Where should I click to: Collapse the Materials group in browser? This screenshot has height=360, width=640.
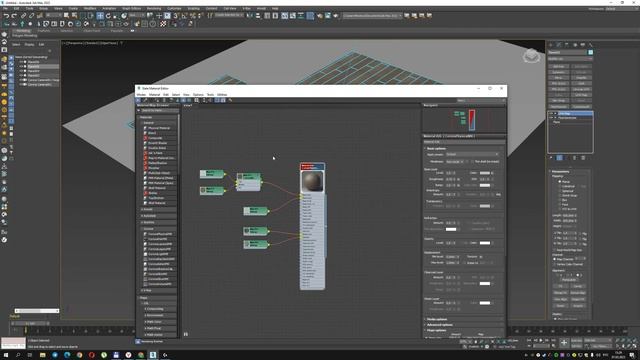pos(146,117)
